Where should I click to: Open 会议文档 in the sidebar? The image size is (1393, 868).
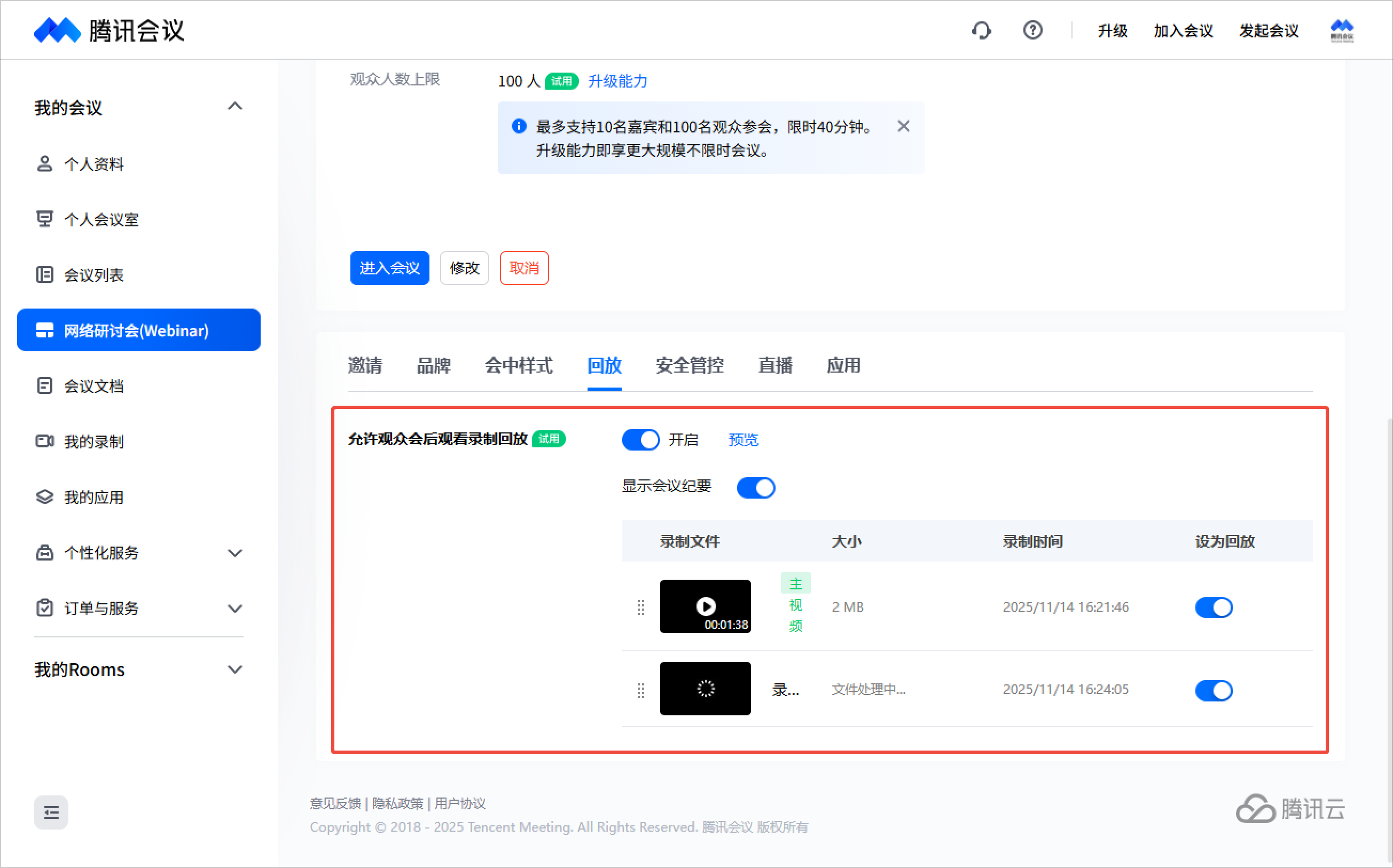click(x=93, y=386)
